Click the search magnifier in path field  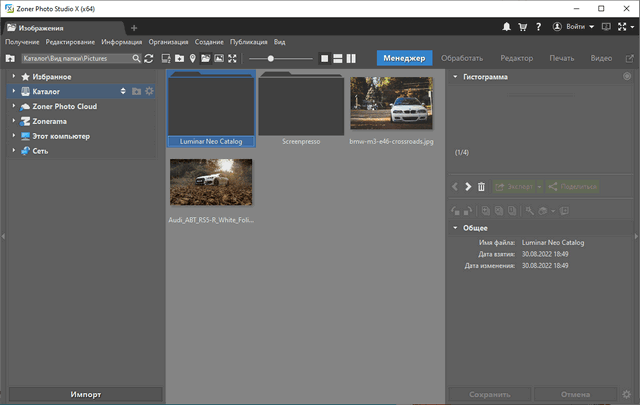click(137, 59)
